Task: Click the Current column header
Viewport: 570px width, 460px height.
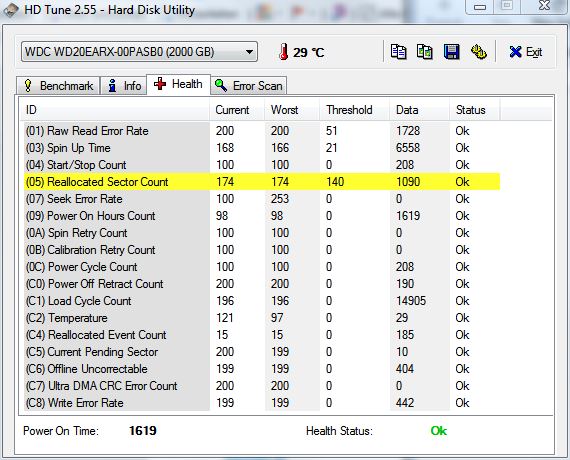Action: [x=237, y=110]
